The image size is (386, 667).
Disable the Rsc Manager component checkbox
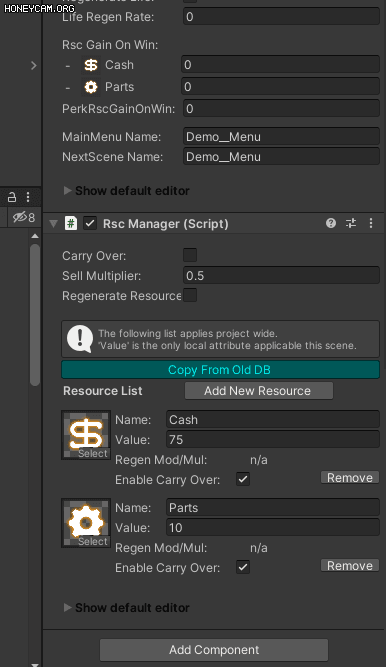(90, 223)
